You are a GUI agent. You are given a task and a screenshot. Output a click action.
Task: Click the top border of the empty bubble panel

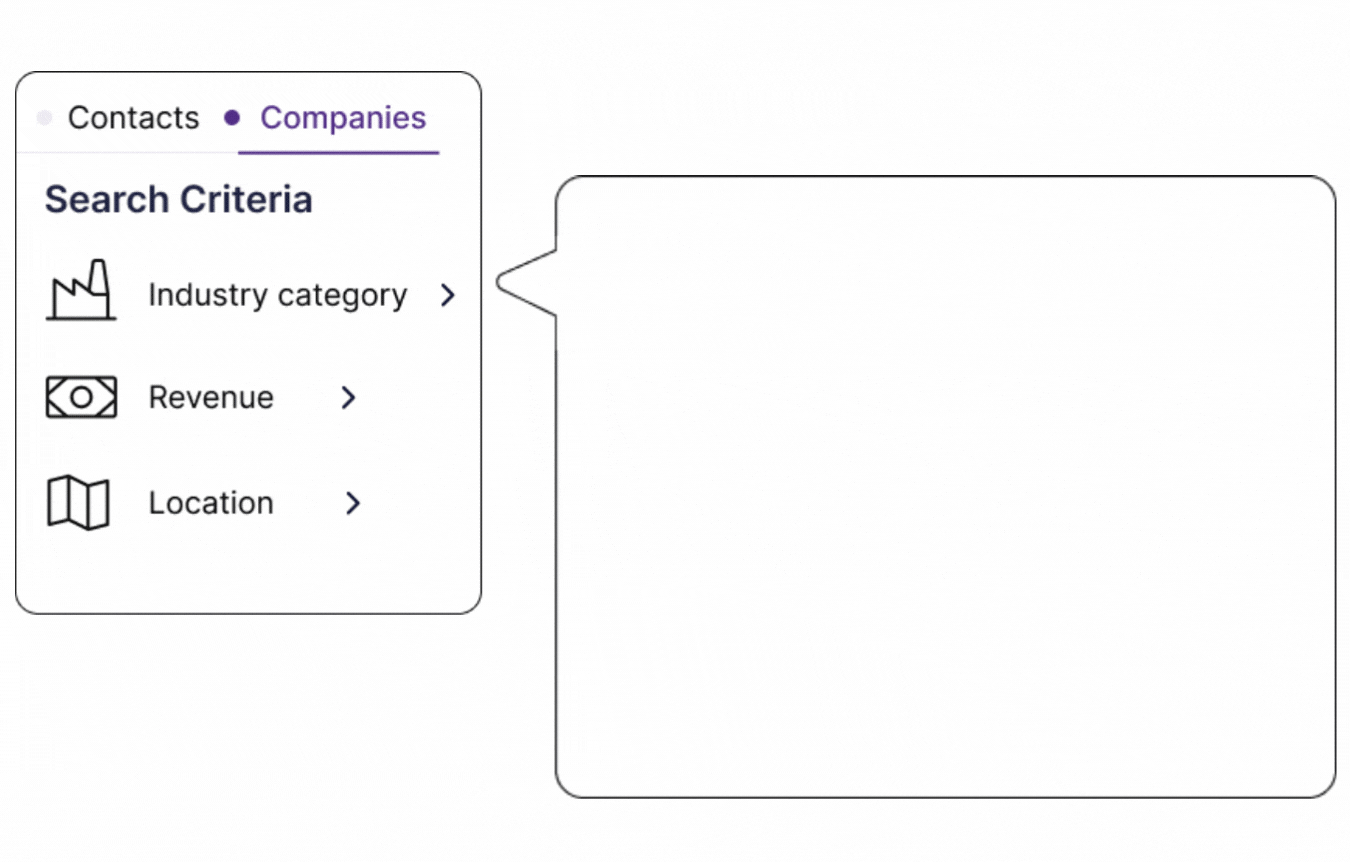pos(945,177)
